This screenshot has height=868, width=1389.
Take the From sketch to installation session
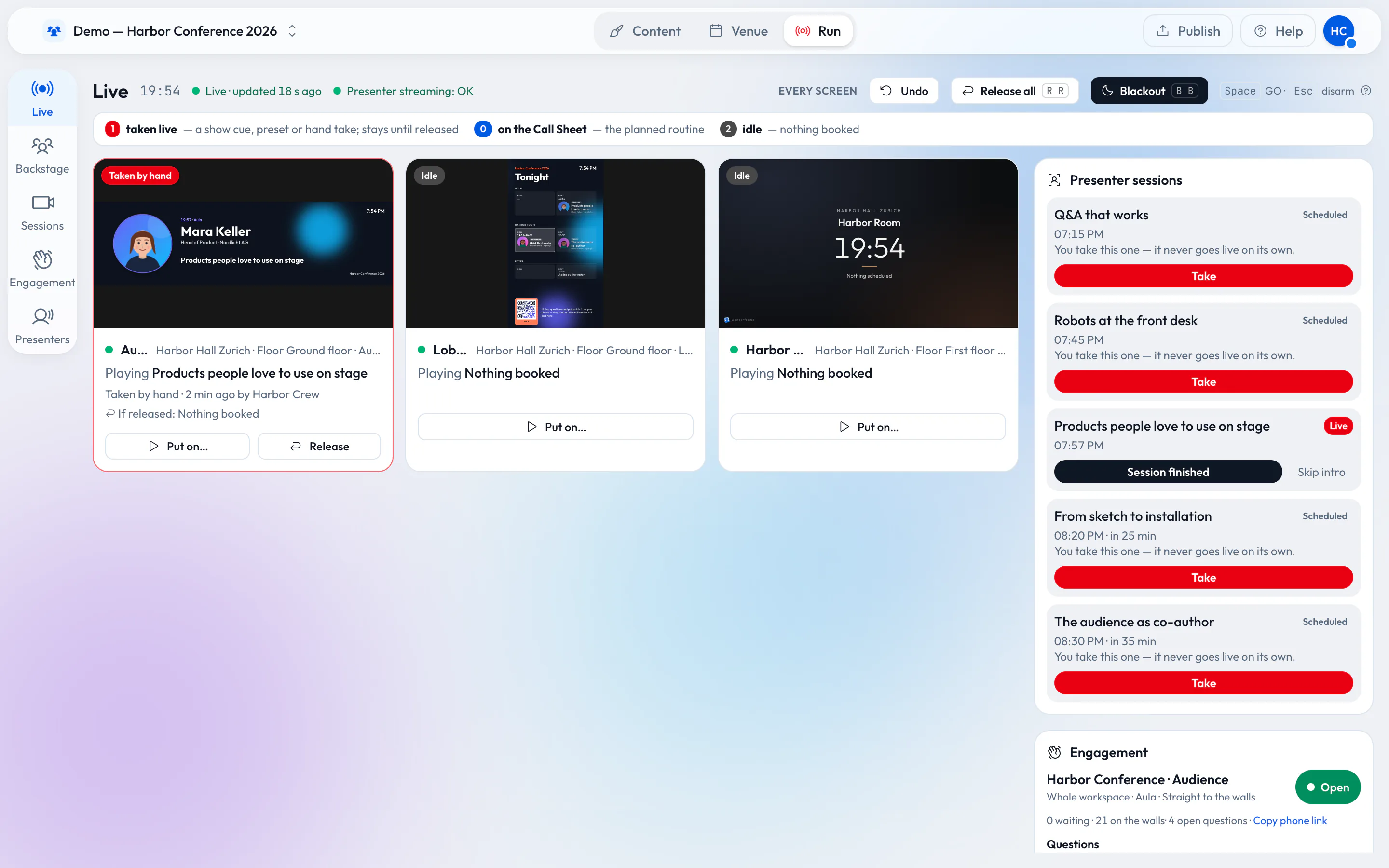pyautogui.click(x=1203, y=578)
